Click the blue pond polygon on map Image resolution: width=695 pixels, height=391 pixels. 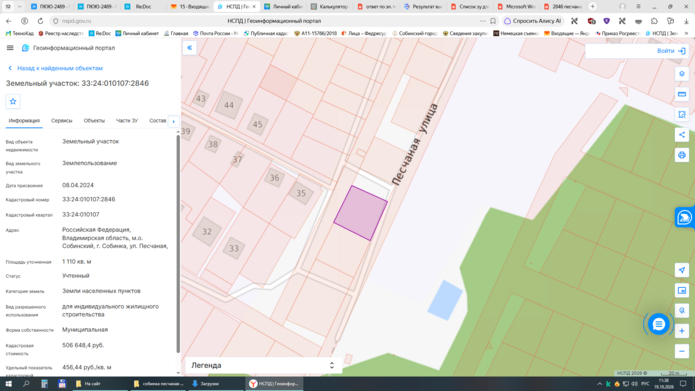tap(445, 300)
